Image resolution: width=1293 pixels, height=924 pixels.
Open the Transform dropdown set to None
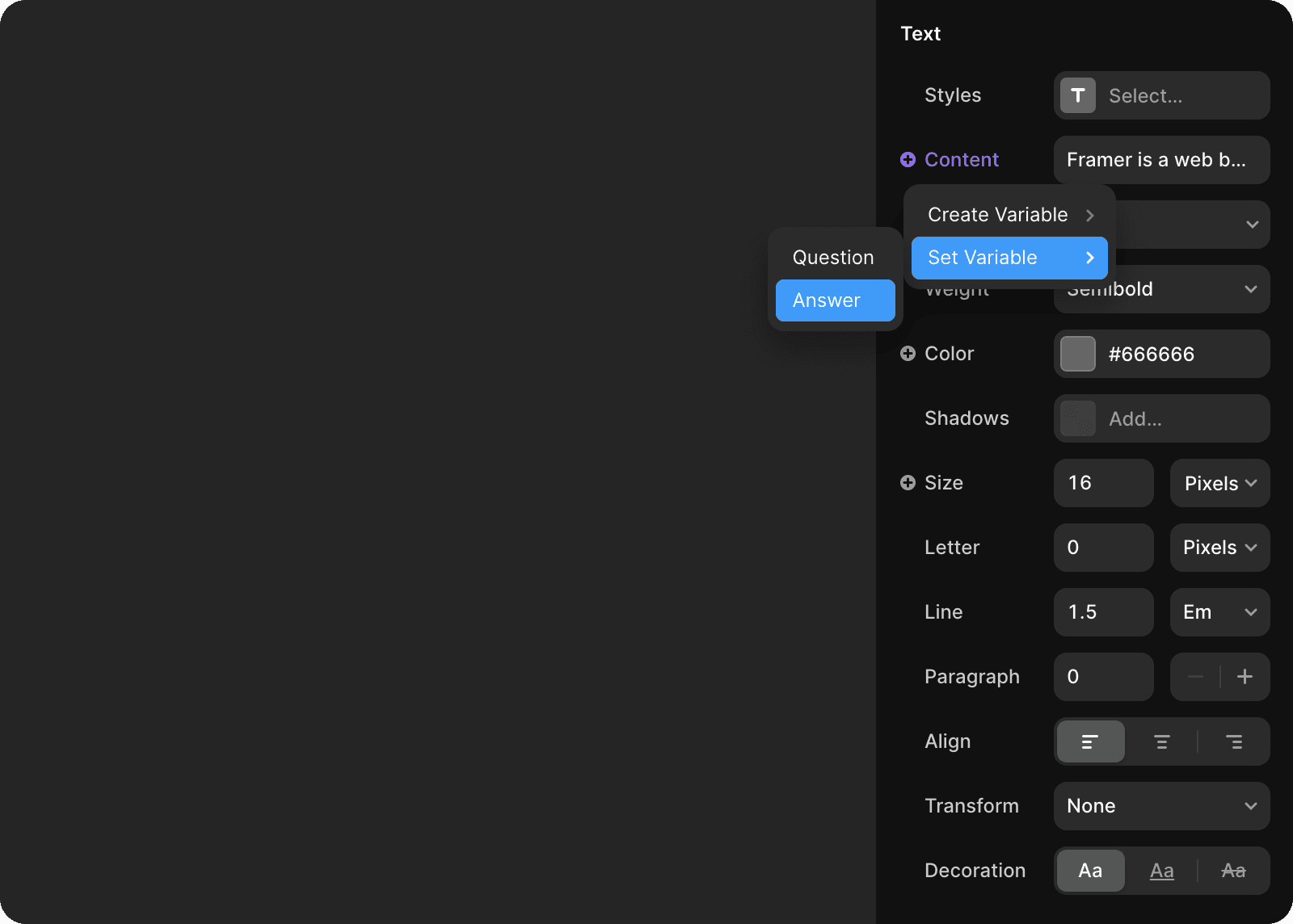pyautogui.click(x=1161, y=806)
